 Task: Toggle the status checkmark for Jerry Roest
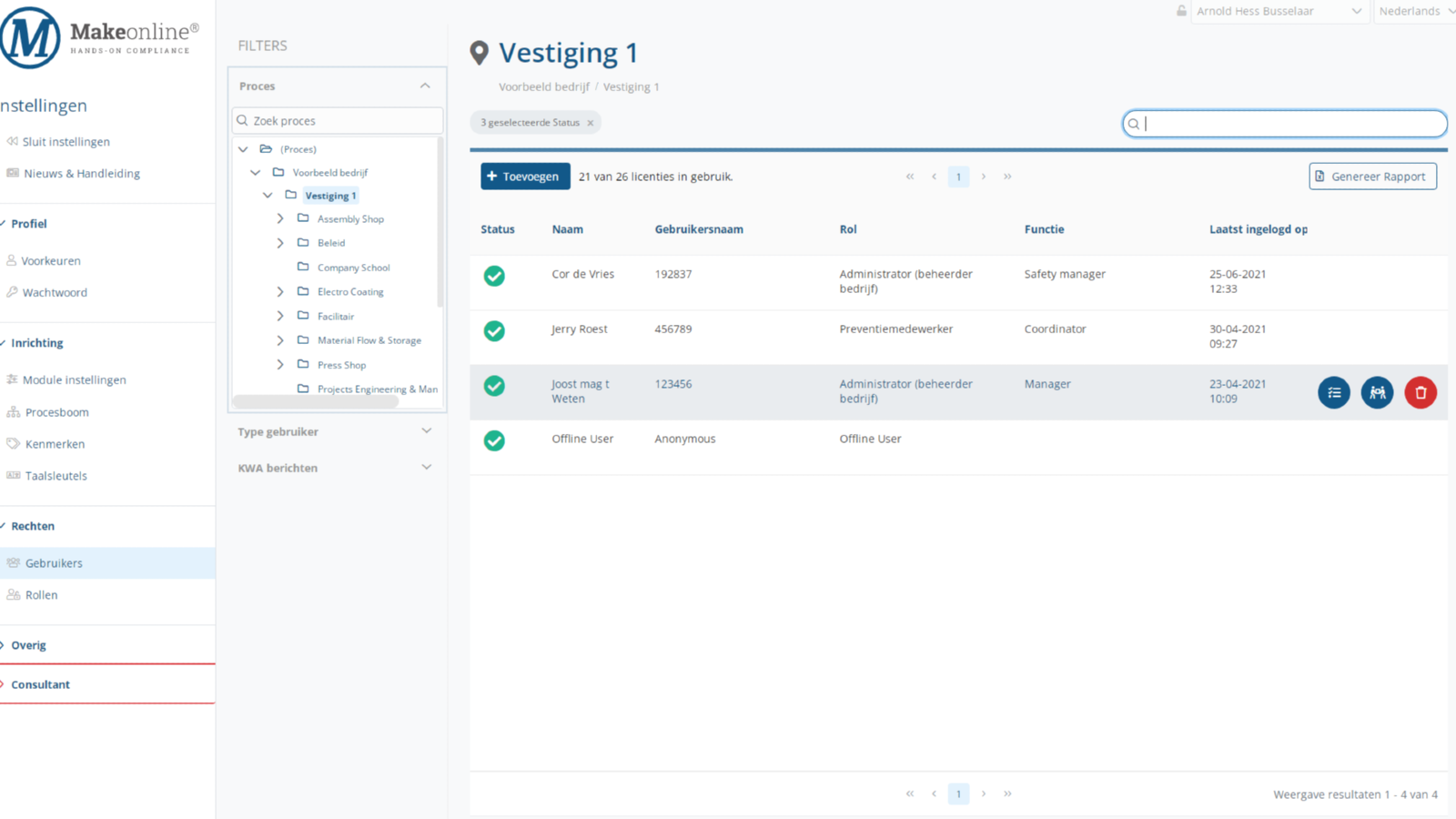[494, 331]
